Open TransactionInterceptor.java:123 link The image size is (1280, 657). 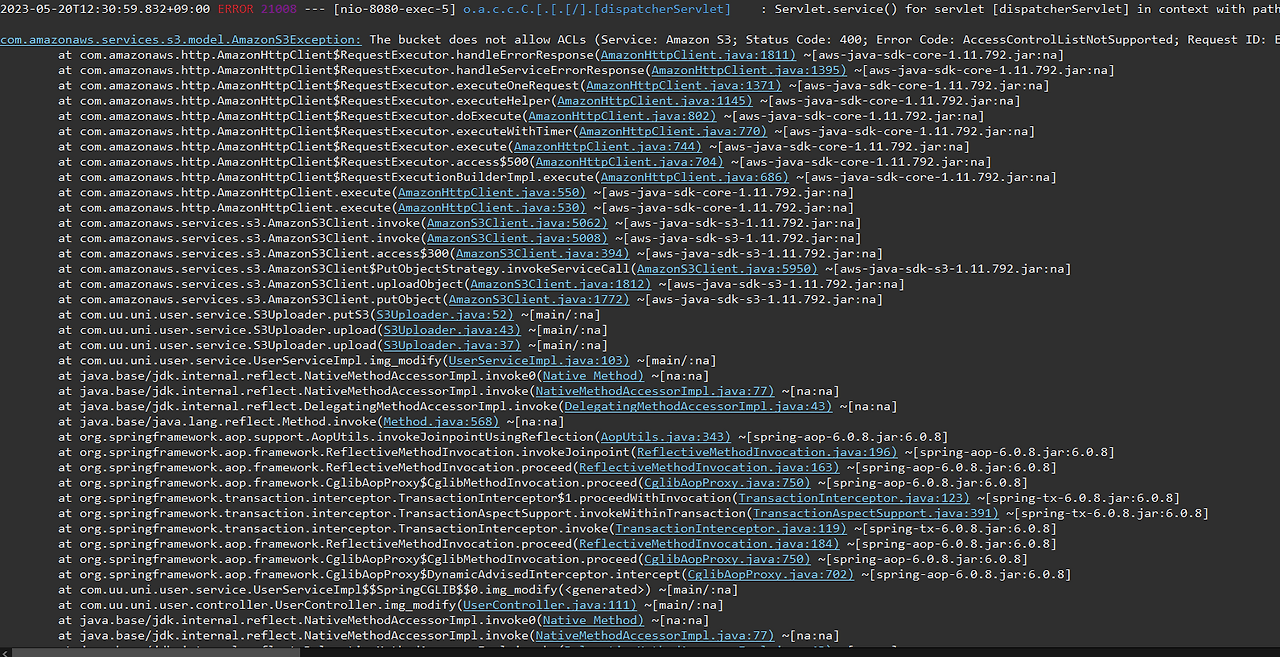coord(853,498)
